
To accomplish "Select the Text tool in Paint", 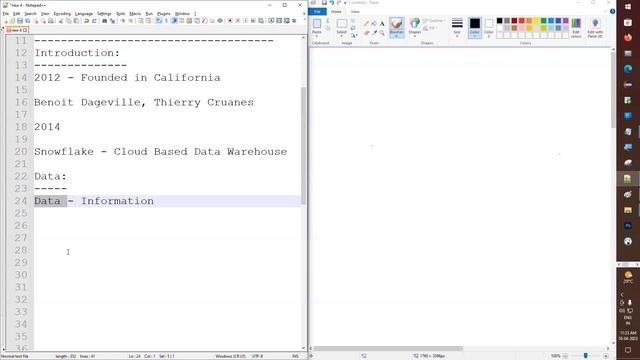I will 382,24.
